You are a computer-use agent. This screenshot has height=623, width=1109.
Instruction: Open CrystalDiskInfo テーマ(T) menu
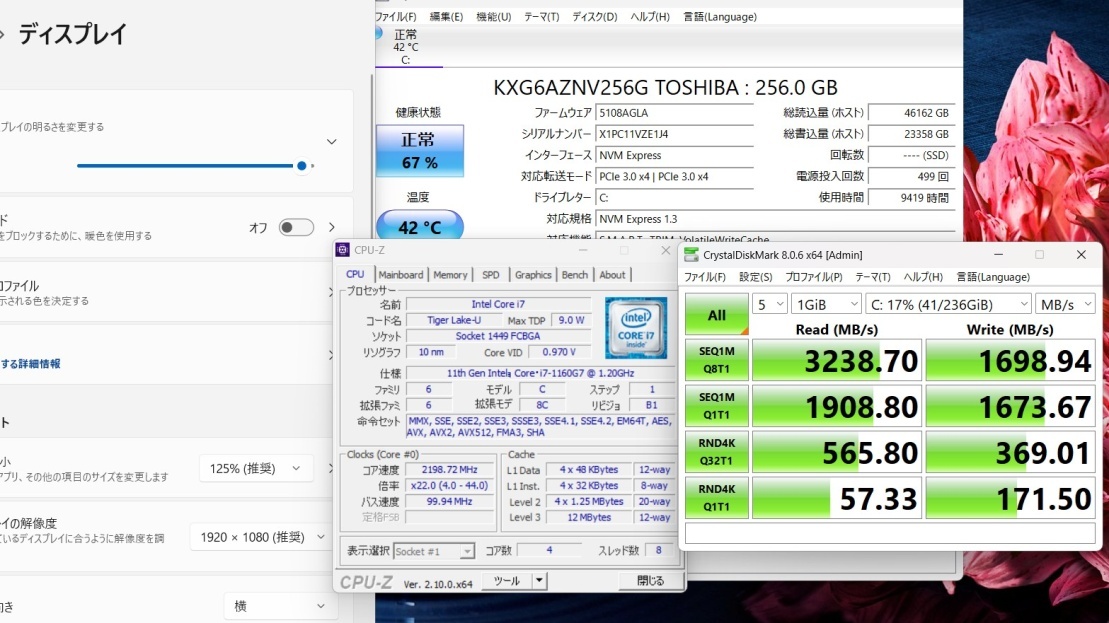(541, 16)
